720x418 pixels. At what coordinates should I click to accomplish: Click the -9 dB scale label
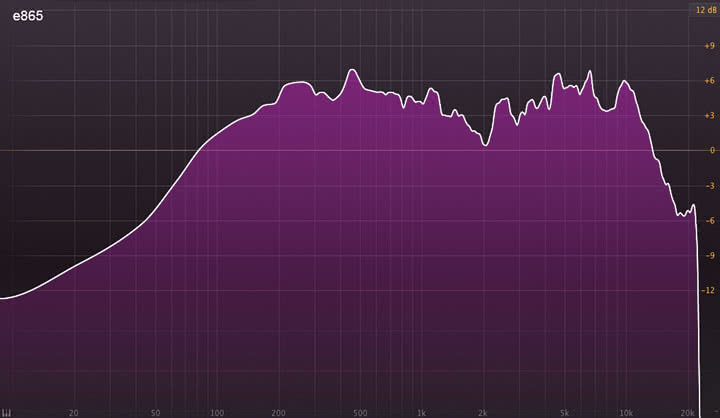[710, 256]
